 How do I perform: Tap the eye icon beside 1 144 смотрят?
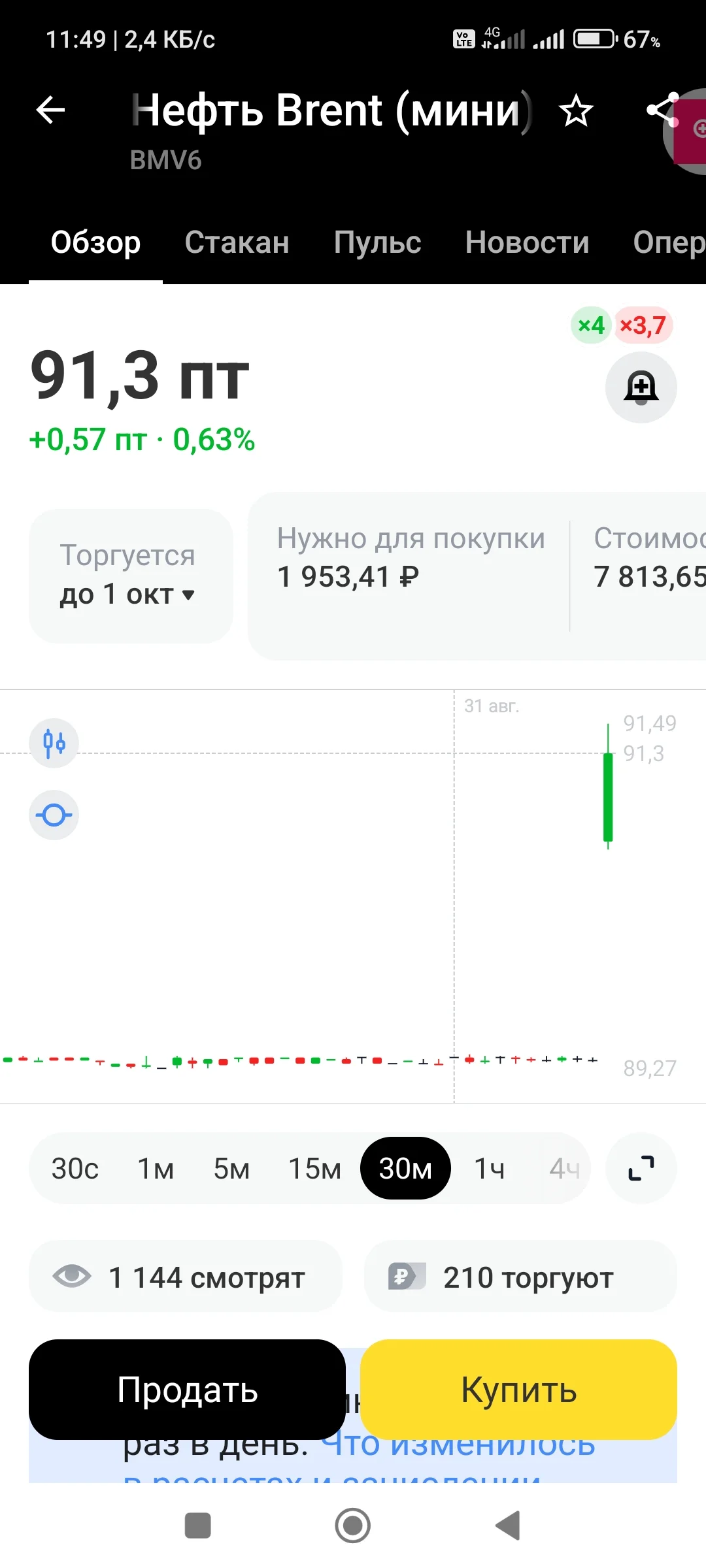point(72,1276)
